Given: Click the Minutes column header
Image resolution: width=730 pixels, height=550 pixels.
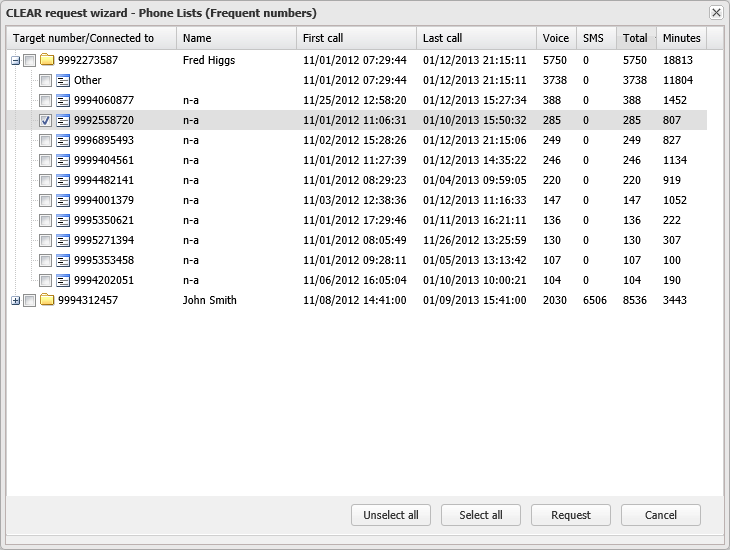Looking at the screenshot, I should point(681,38).
